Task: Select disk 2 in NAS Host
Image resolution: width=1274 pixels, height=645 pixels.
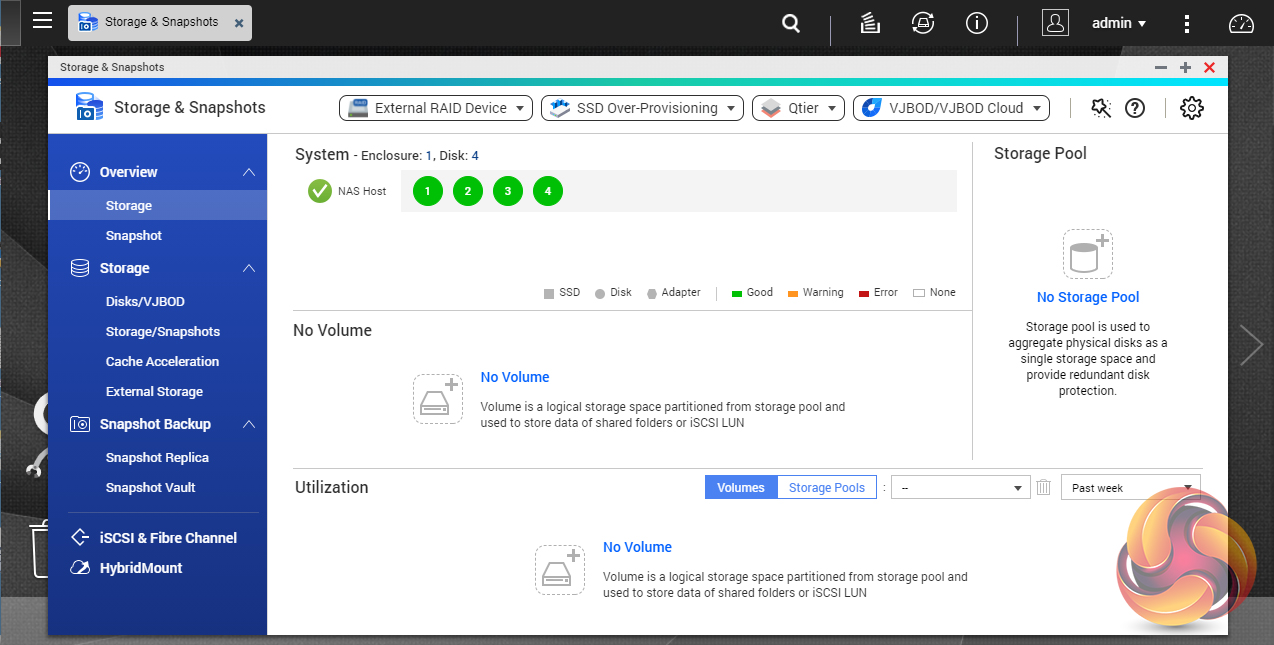Action: tap(468, 190)
